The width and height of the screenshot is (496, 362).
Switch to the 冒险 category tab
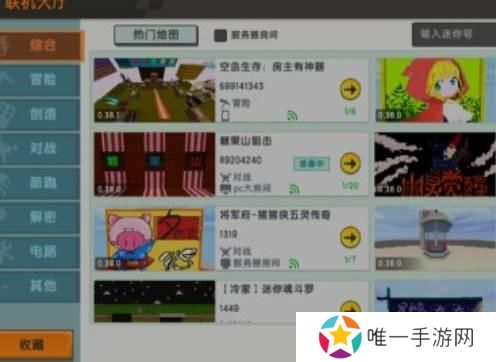40,80
